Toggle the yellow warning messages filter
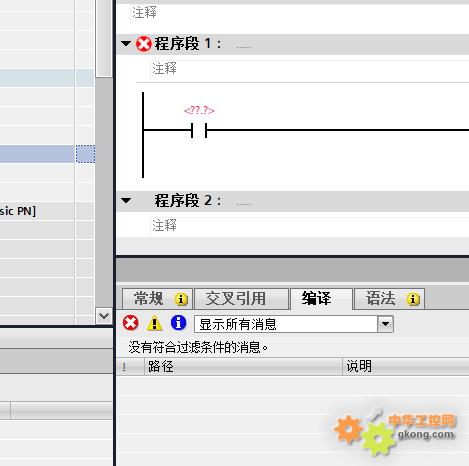Image resolution: width=469 pixels, height=466 pixels. (154, 323)
